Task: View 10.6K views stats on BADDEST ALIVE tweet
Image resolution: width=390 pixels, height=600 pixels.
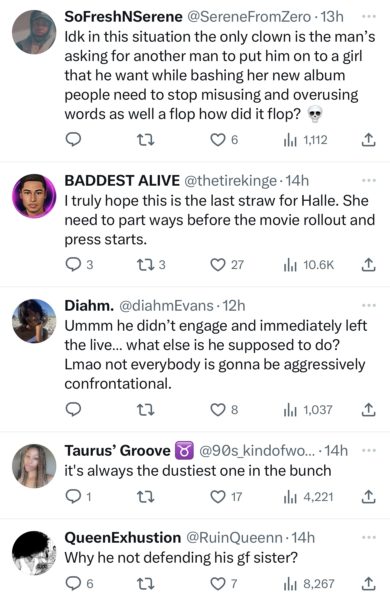Action: point(308,264)
